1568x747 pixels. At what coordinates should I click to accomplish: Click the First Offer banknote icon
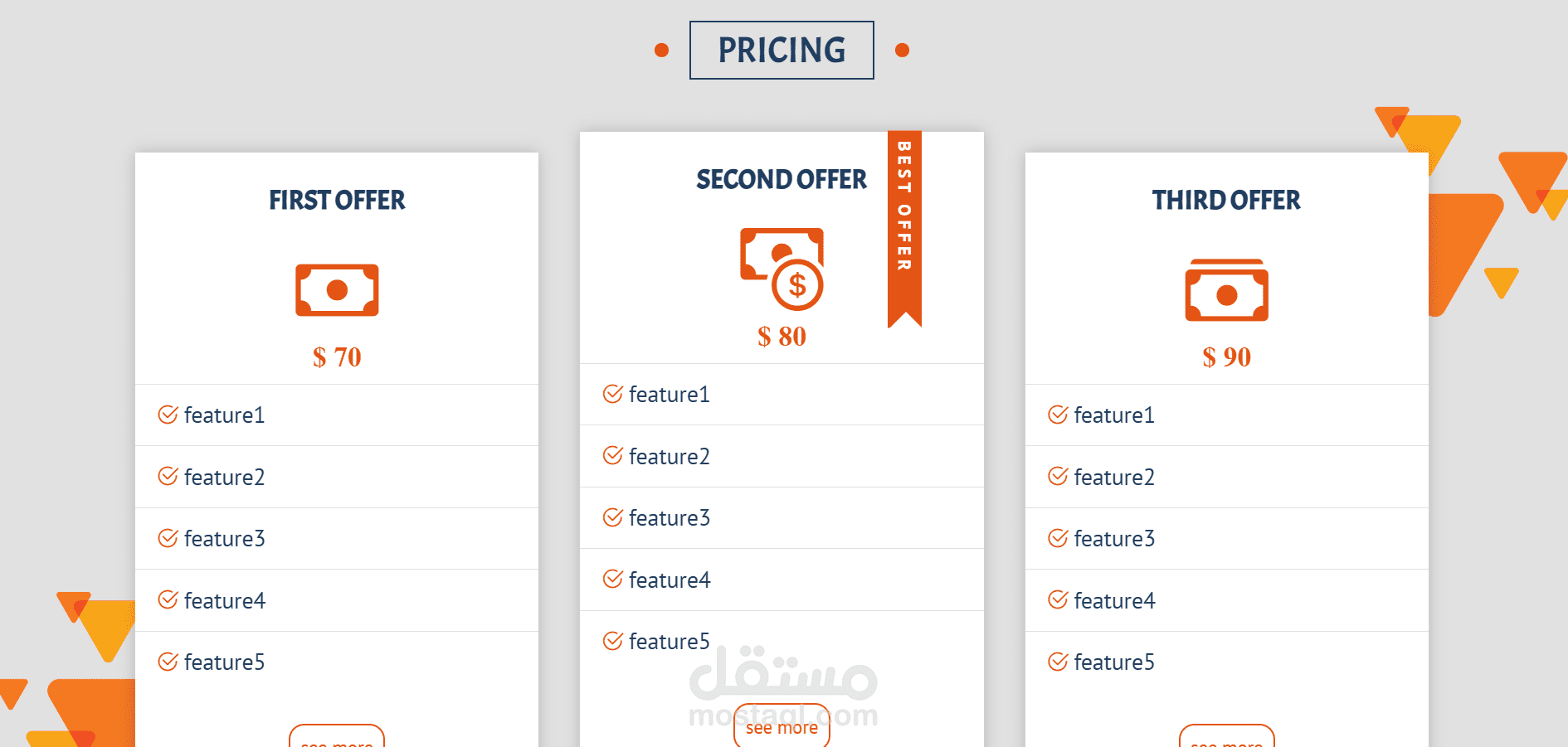pos(337,290)
